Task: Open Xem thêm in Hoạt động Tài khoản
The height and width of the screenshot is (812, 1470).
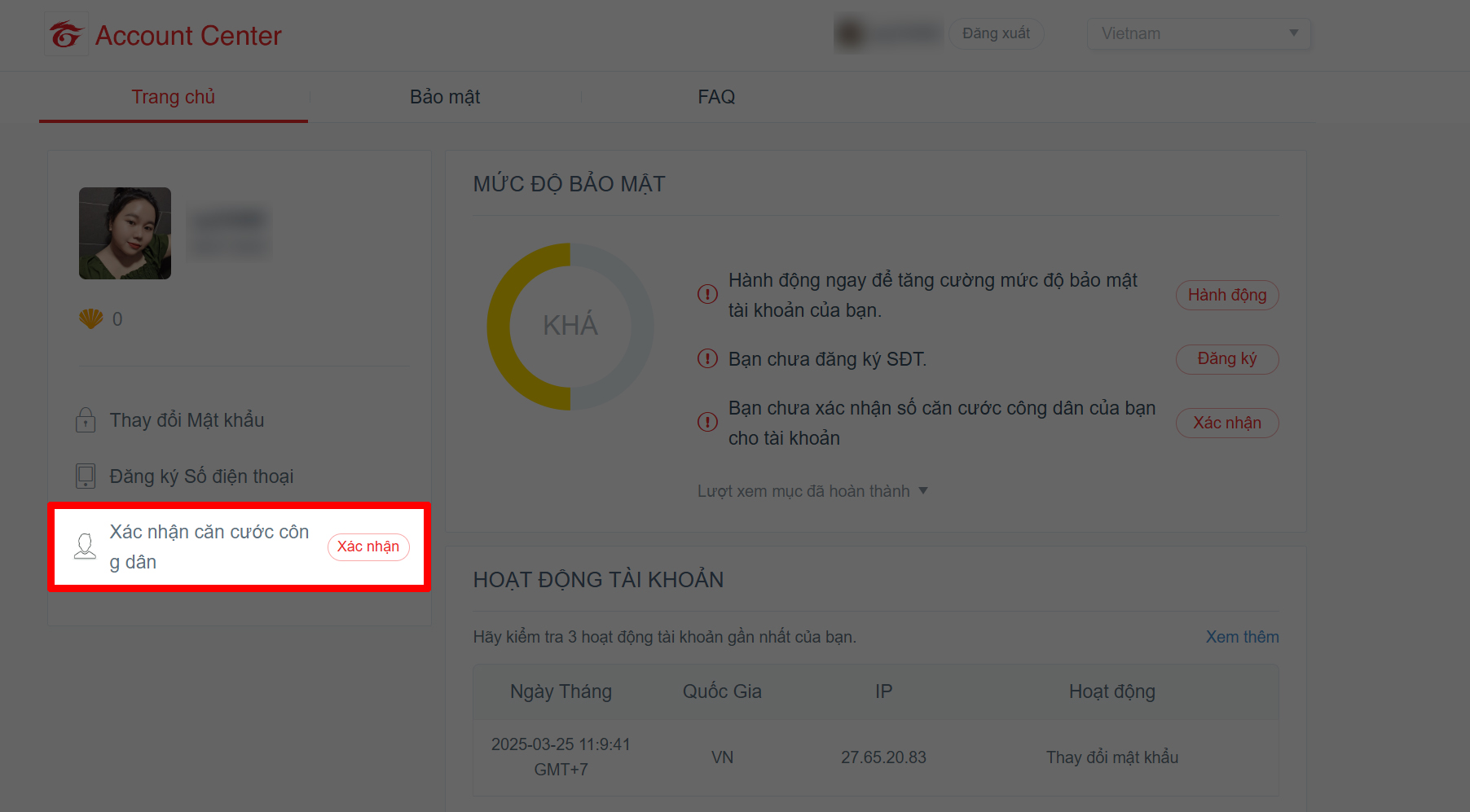Action: pyautogui.click(x=1242, y=637)
